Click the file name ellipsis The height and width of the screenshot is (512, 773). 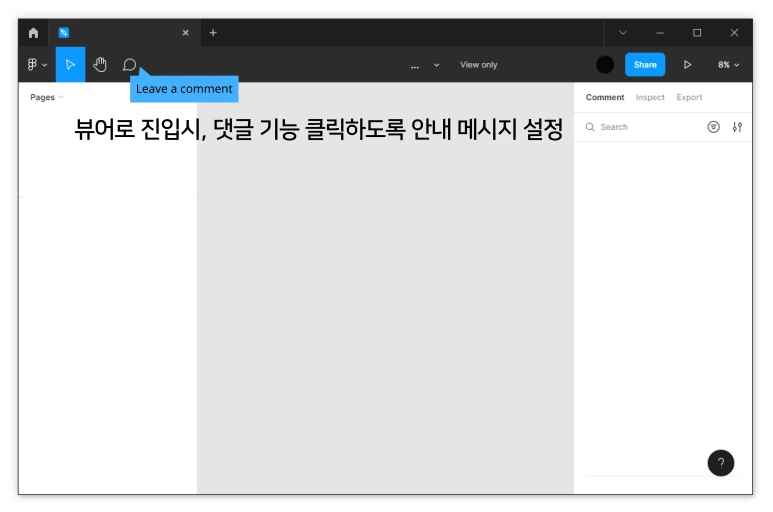[x=415, y=66]
